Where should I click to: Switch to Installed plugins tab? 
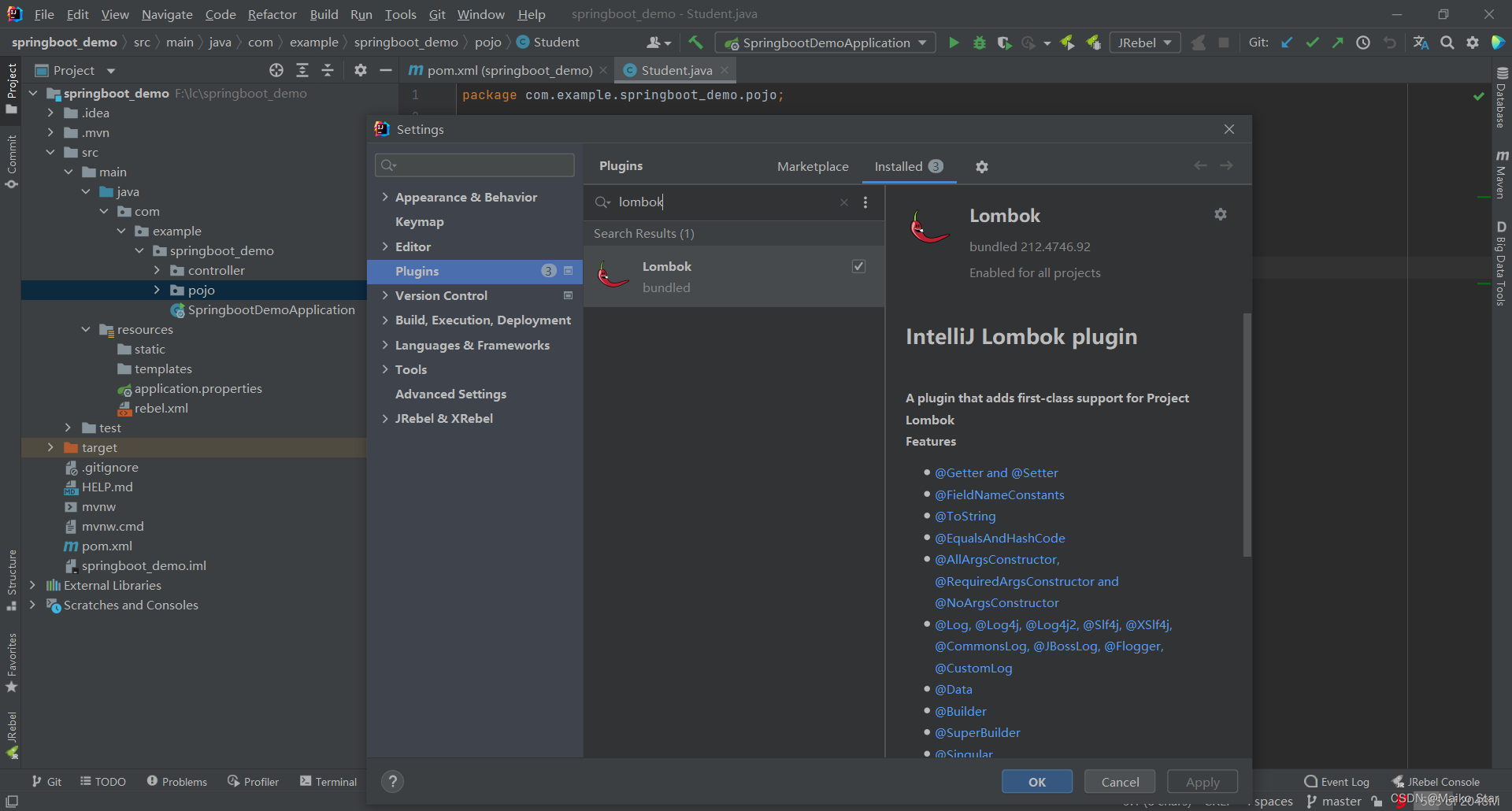[x=908, y=166]
